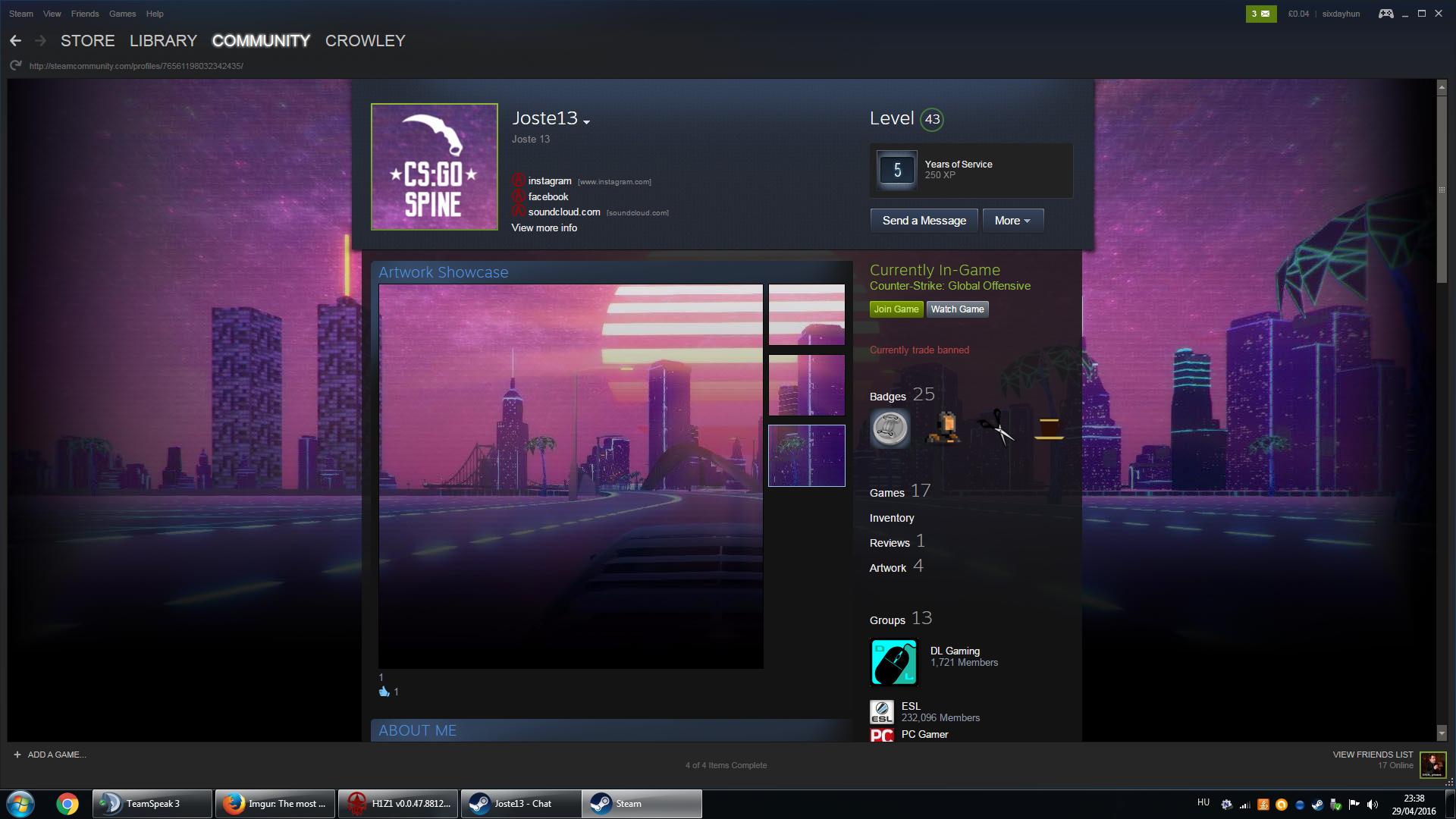The width and height of the screenshot is (1456, 819).
Task: Open the View more info link
Action: tap(544, 228)
